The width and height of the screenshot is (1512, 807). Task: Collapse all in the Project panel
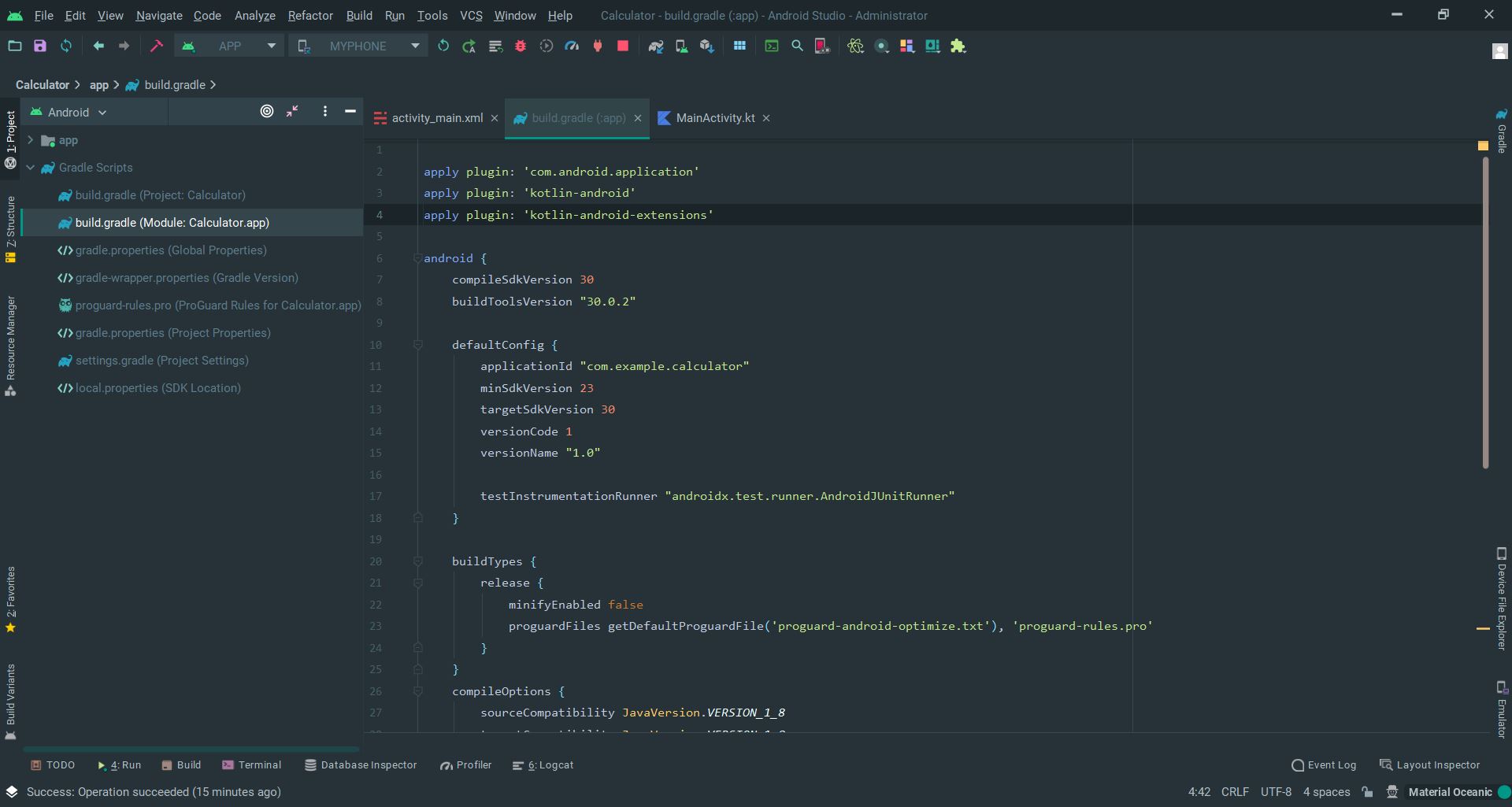point(292,112)
